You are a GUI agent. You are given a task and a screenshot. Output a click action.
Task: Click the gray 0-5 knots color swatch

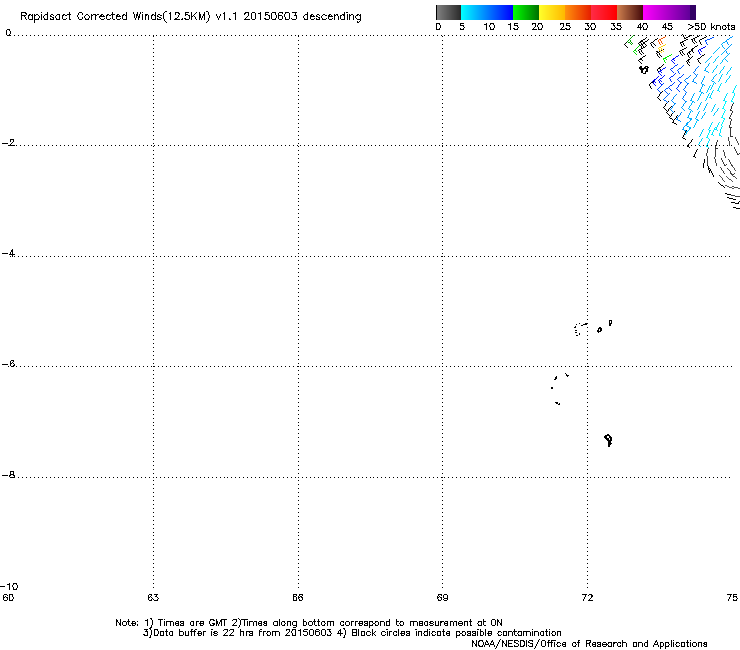coord(448,12)
